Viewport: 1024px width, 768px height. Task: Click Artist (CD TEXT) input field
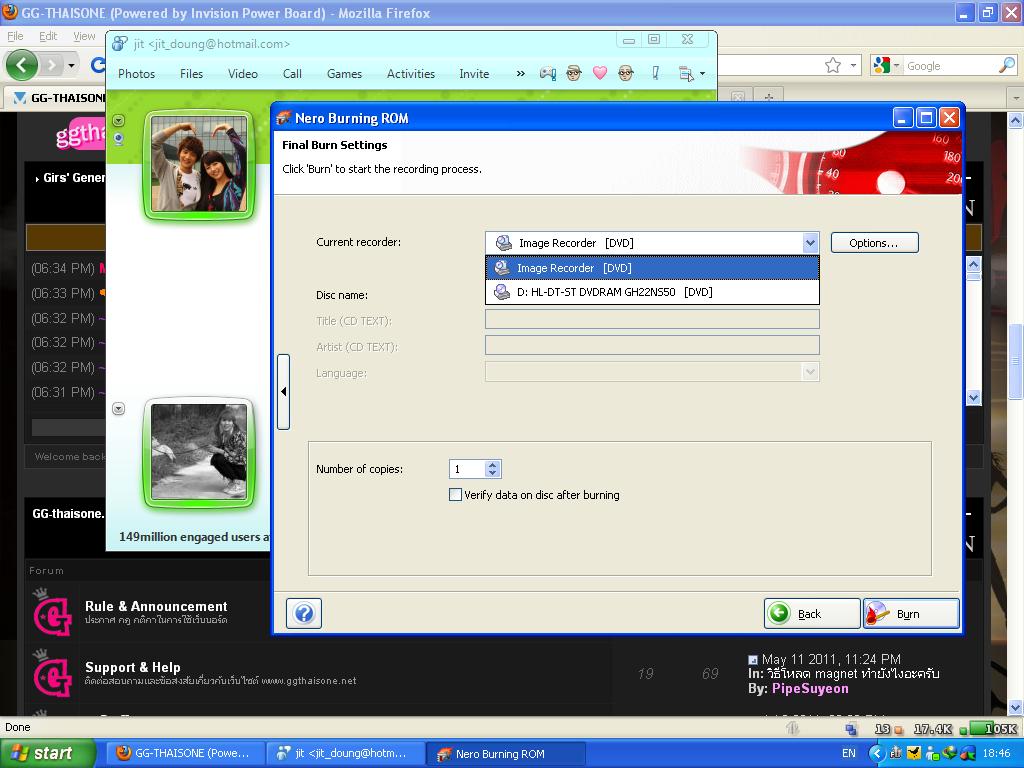(652, 345)
